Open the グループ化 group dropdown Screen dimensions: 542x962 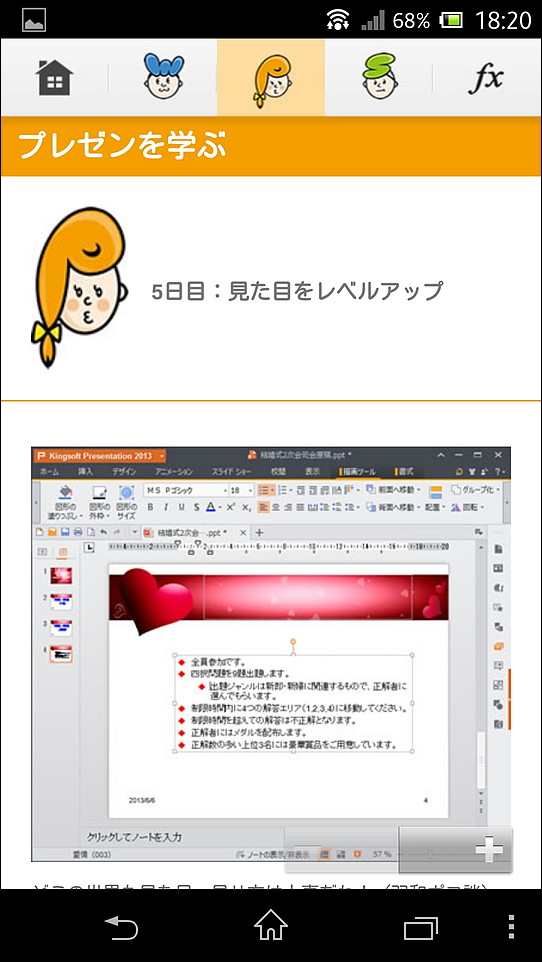(476, 490)
